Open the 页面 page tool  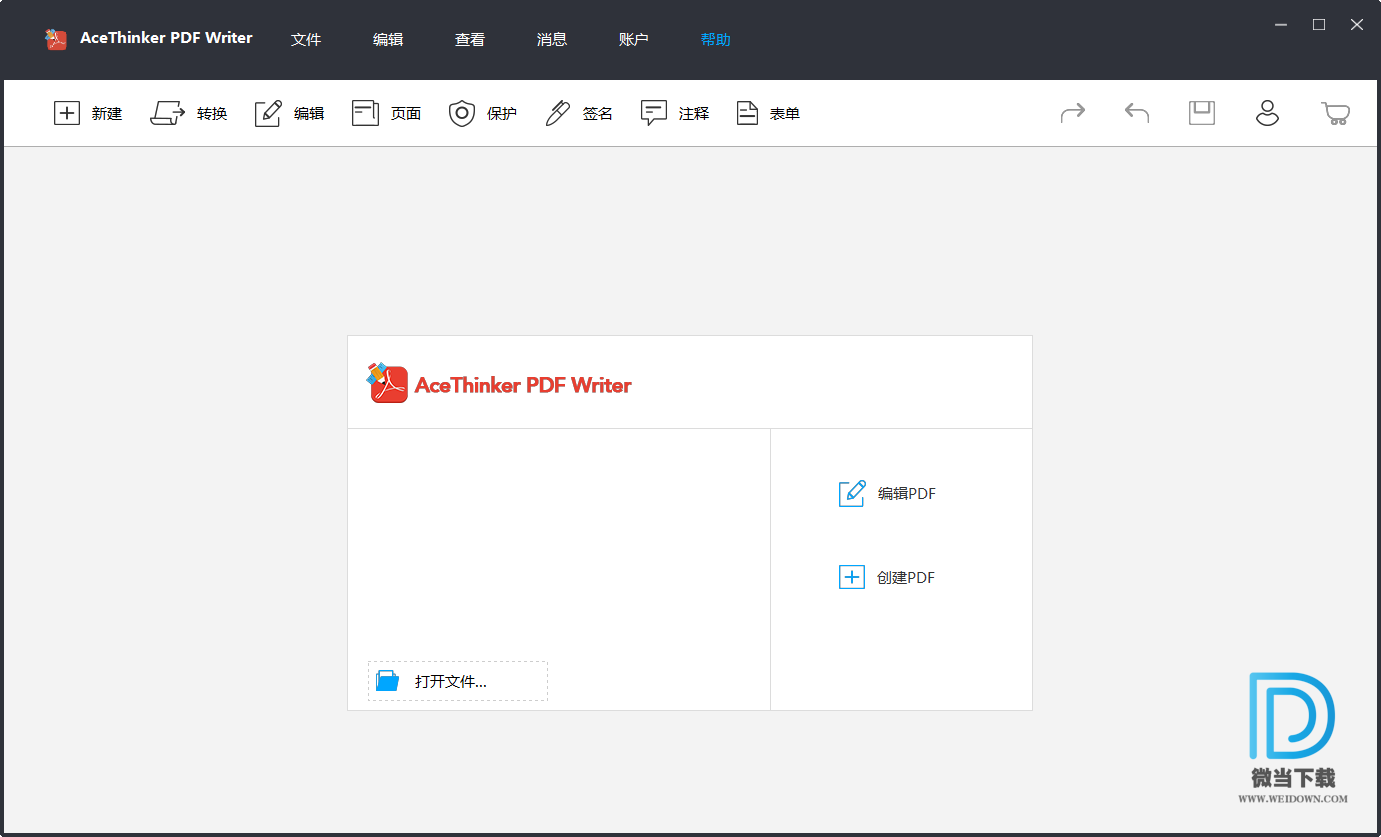click(387, 113)
